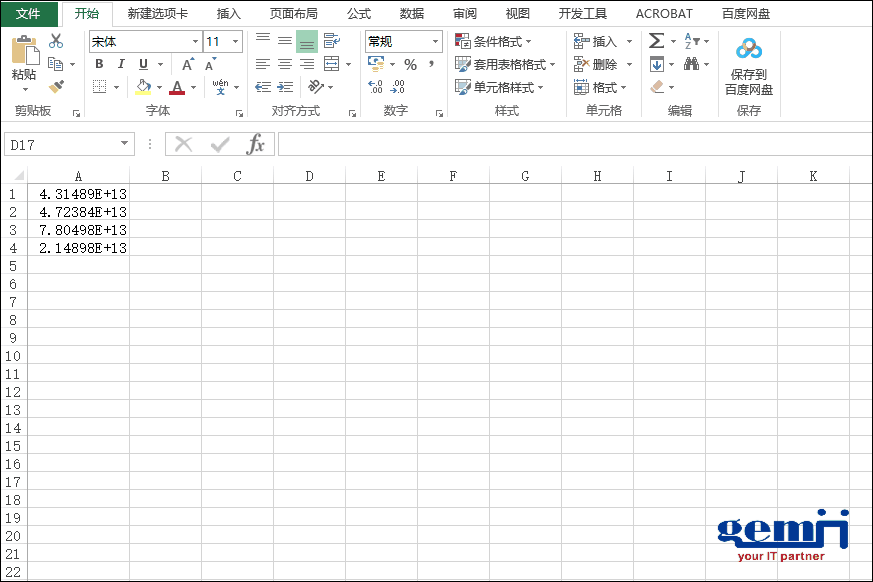Click the AutoSum Σ icon
The image size is (873, 582).
tap(654, 39)
